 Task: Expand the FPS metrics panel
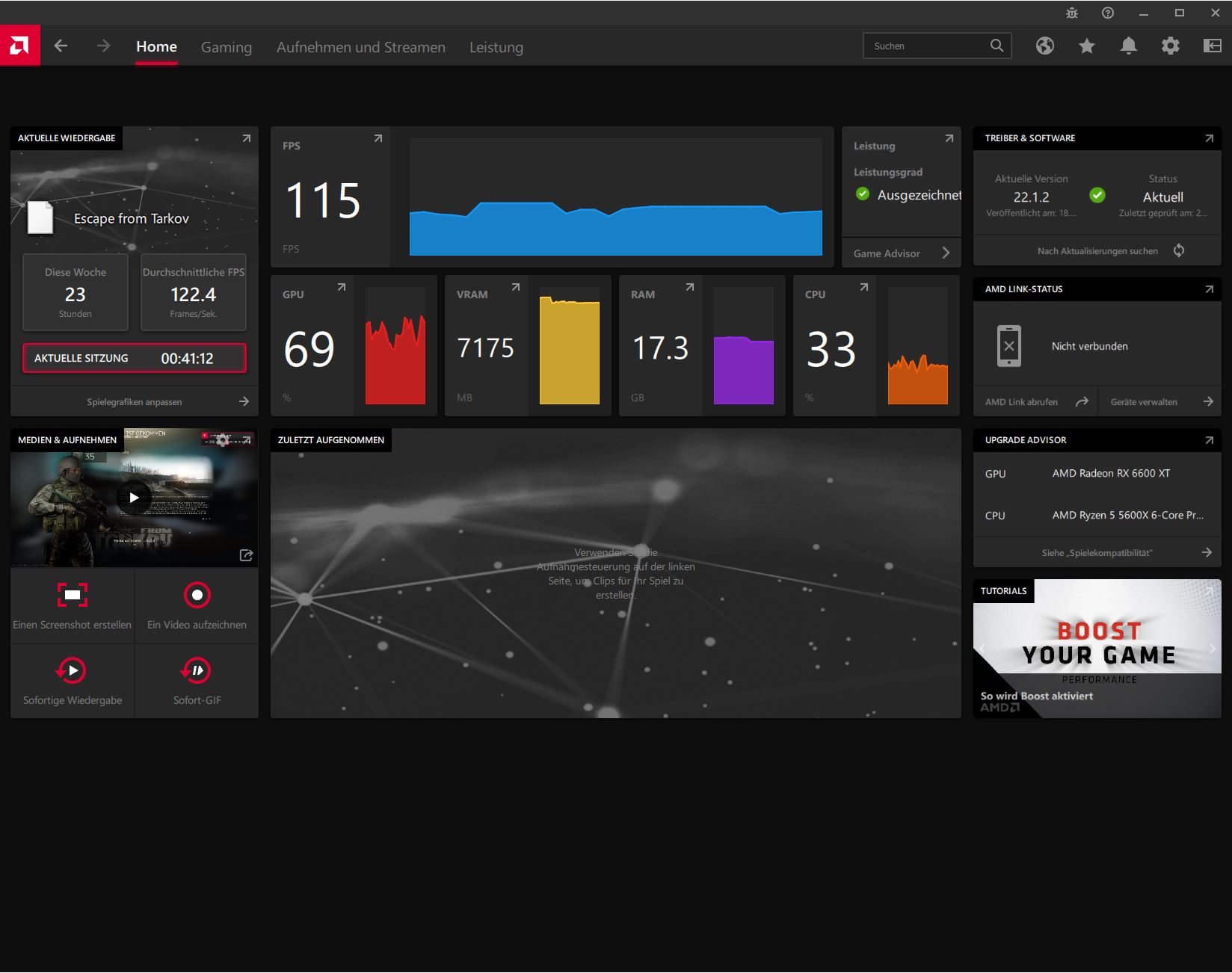378,138
